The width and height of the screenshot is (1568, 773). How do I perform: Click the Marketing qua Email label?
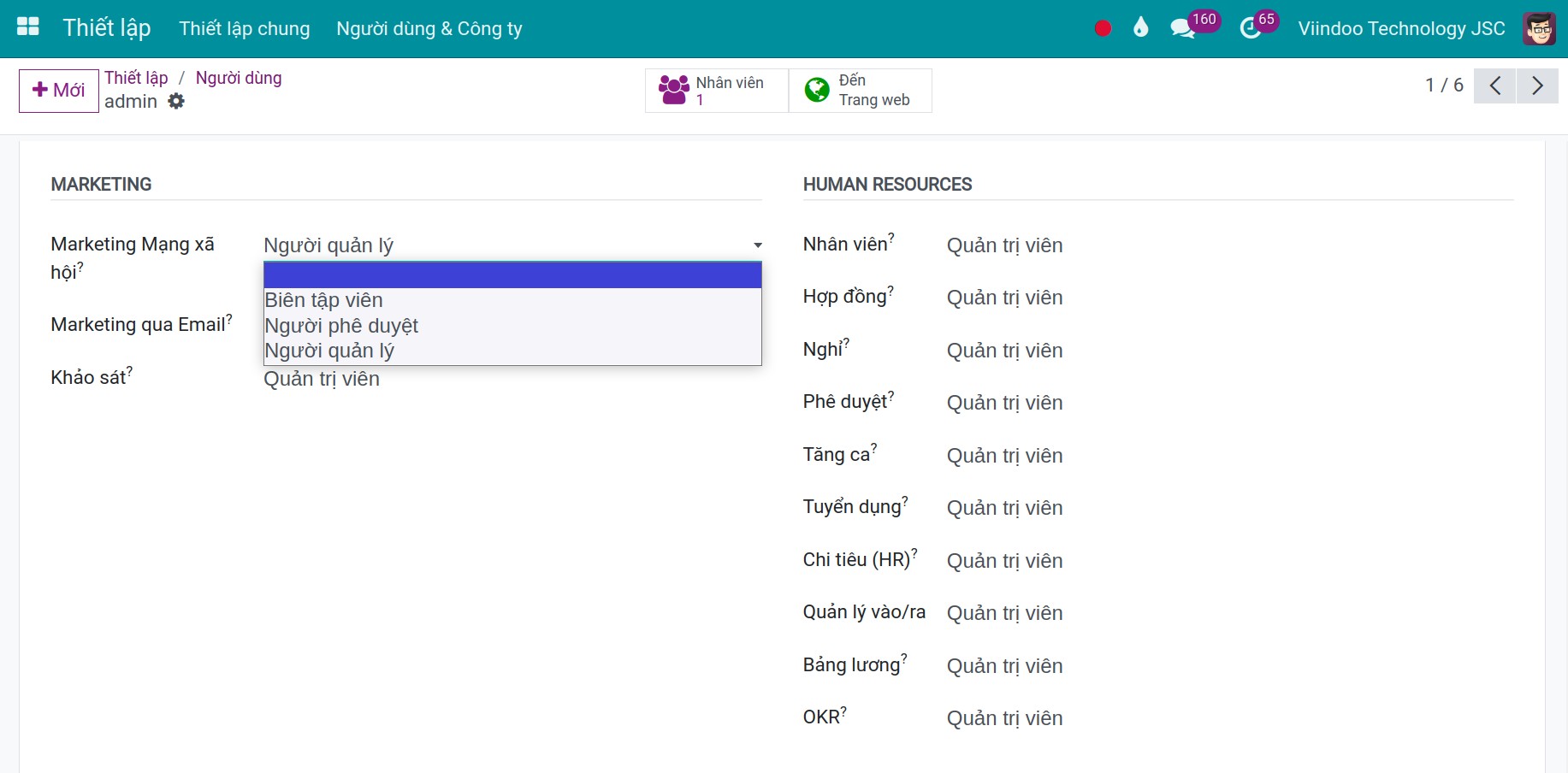click(x=141, y=324)
